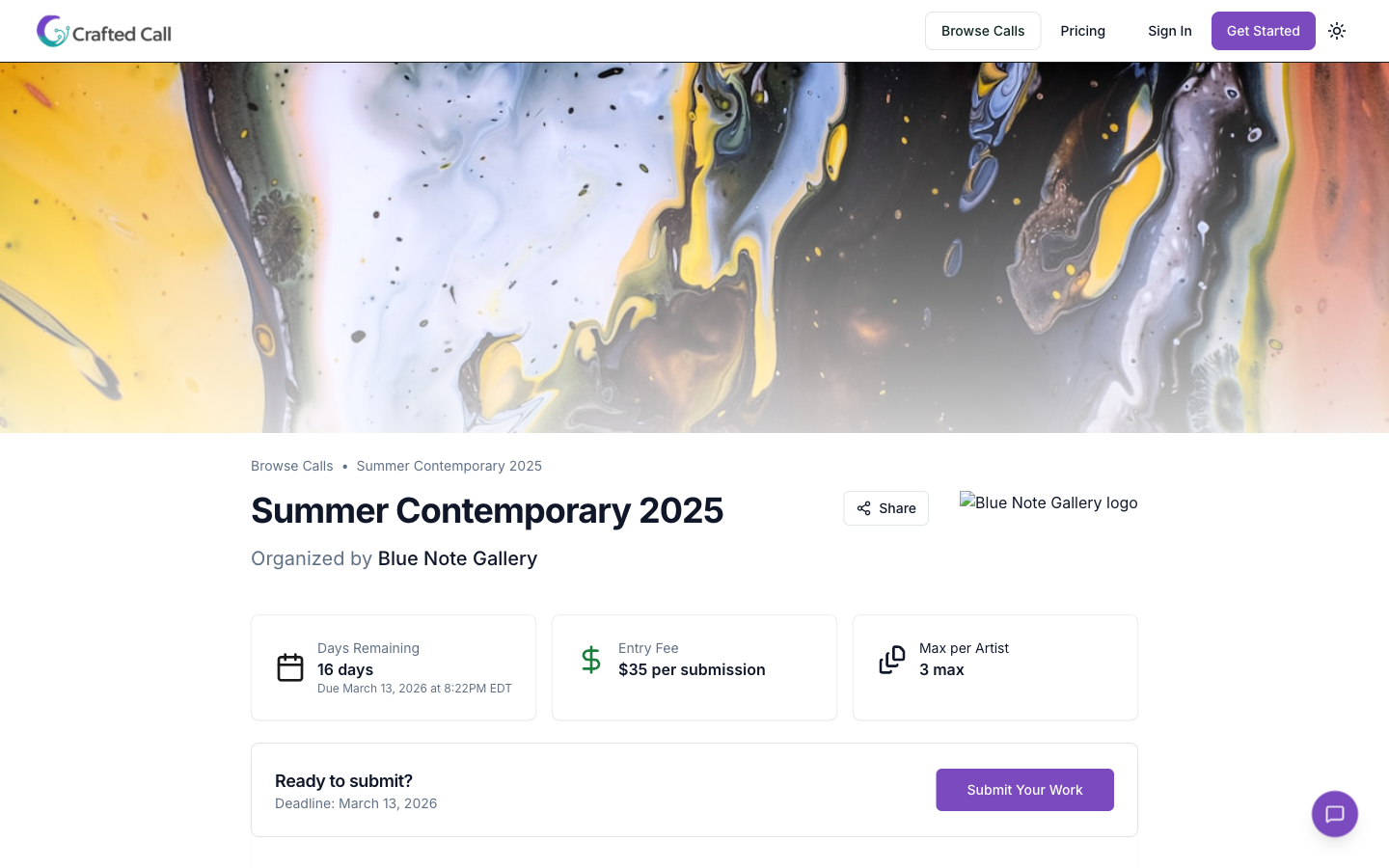Screen dimensions: 1389x868
Task: Click the Crafted Call logo
Action: (x=104, y=32)
